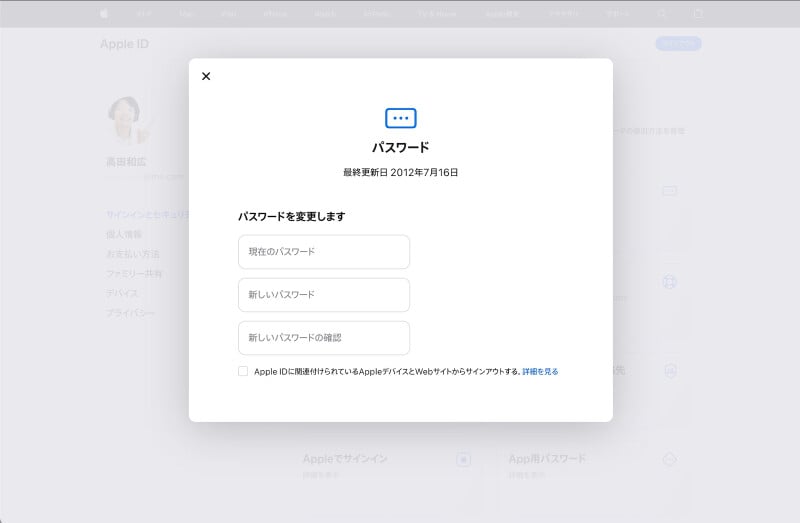This screenshot has width=800, height=523.
Task: Open the 詳細を見る link
Action: [x=540, y=371]
